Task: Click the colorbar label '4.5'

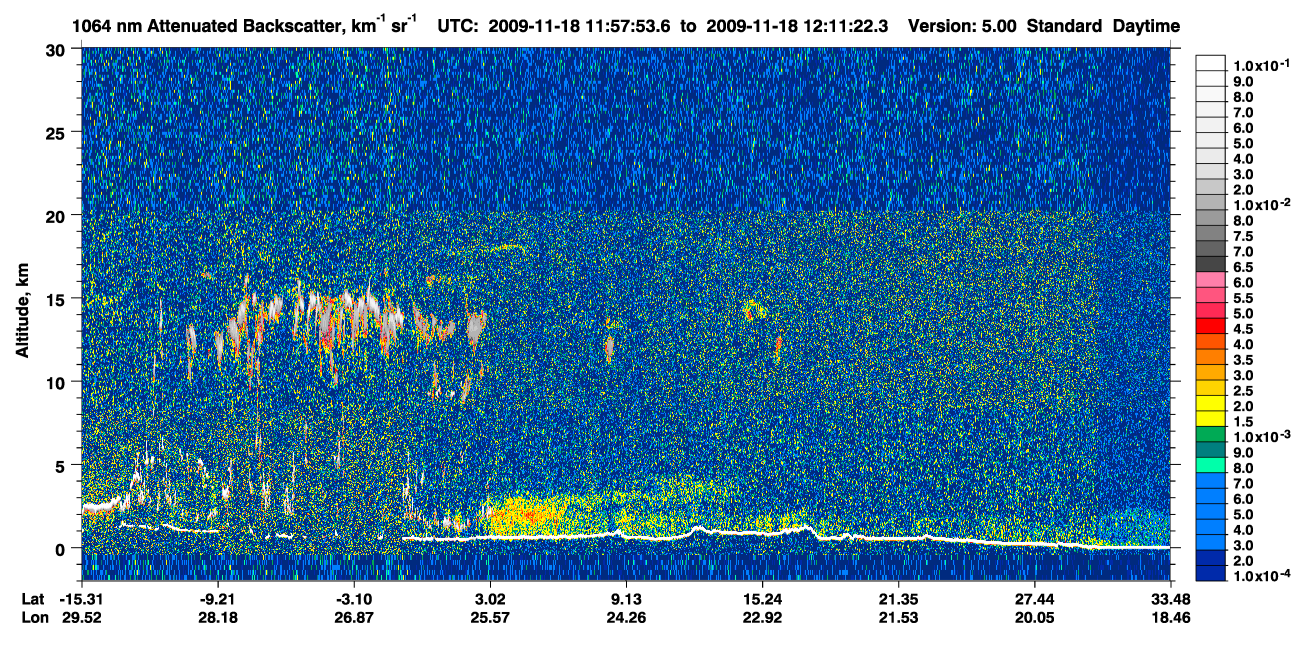Action: click(x=1245, y=328)
